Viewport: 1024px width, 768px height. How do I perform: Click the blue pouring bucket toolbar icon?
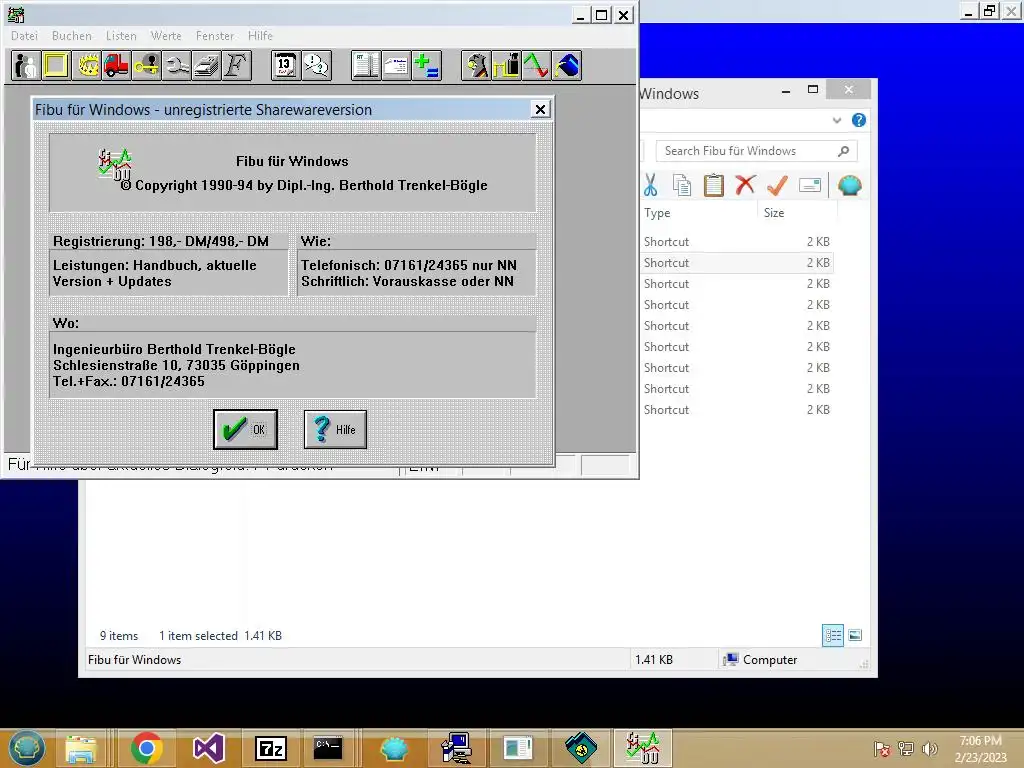566,65
